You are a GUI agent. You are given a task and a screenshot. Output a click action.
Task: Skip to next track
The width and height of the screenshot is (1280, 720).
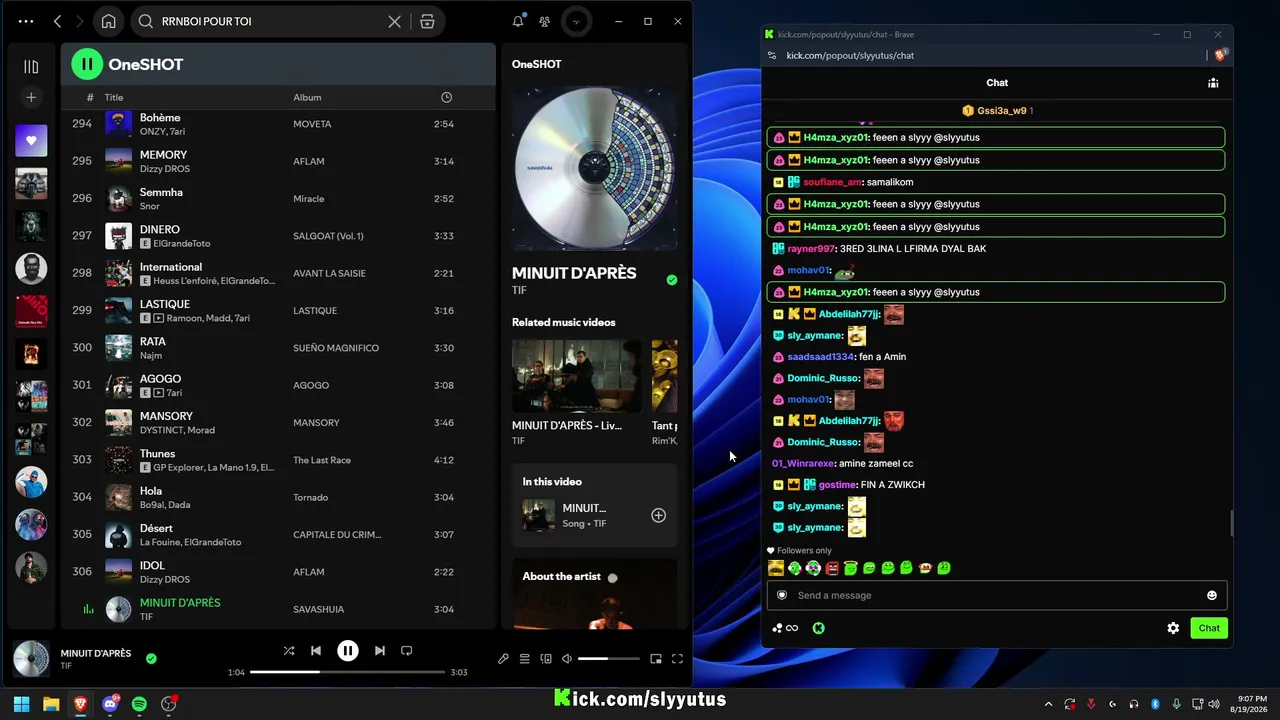point(380,651)
